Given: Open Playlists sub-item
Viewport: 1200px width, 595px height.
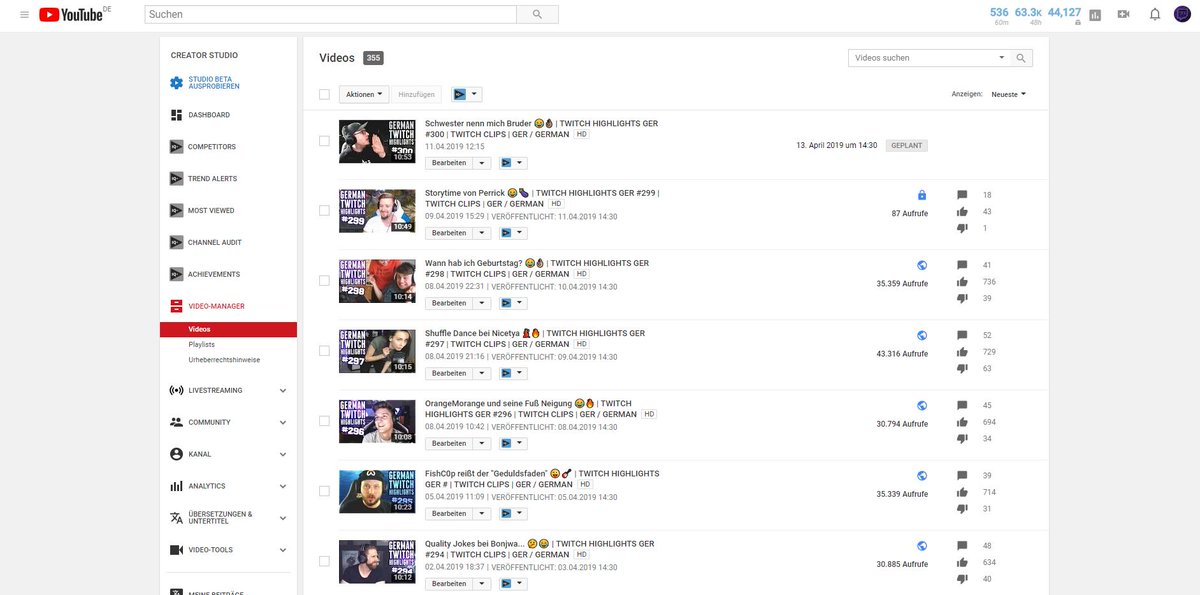Looking at the screenshot, I should click(201, 344).
